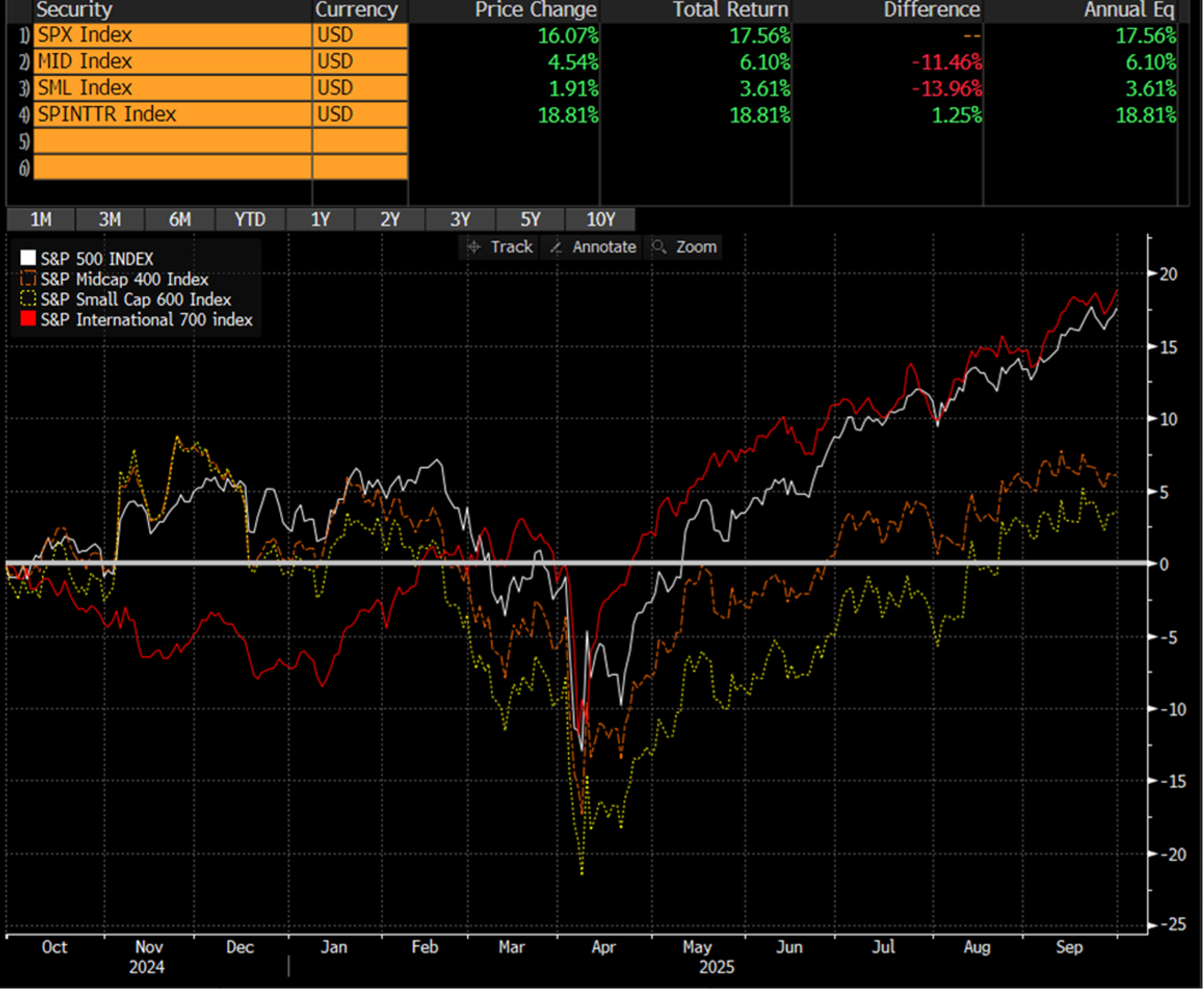
Task: Click the Security column header
Action: click(x=74, y=10)
